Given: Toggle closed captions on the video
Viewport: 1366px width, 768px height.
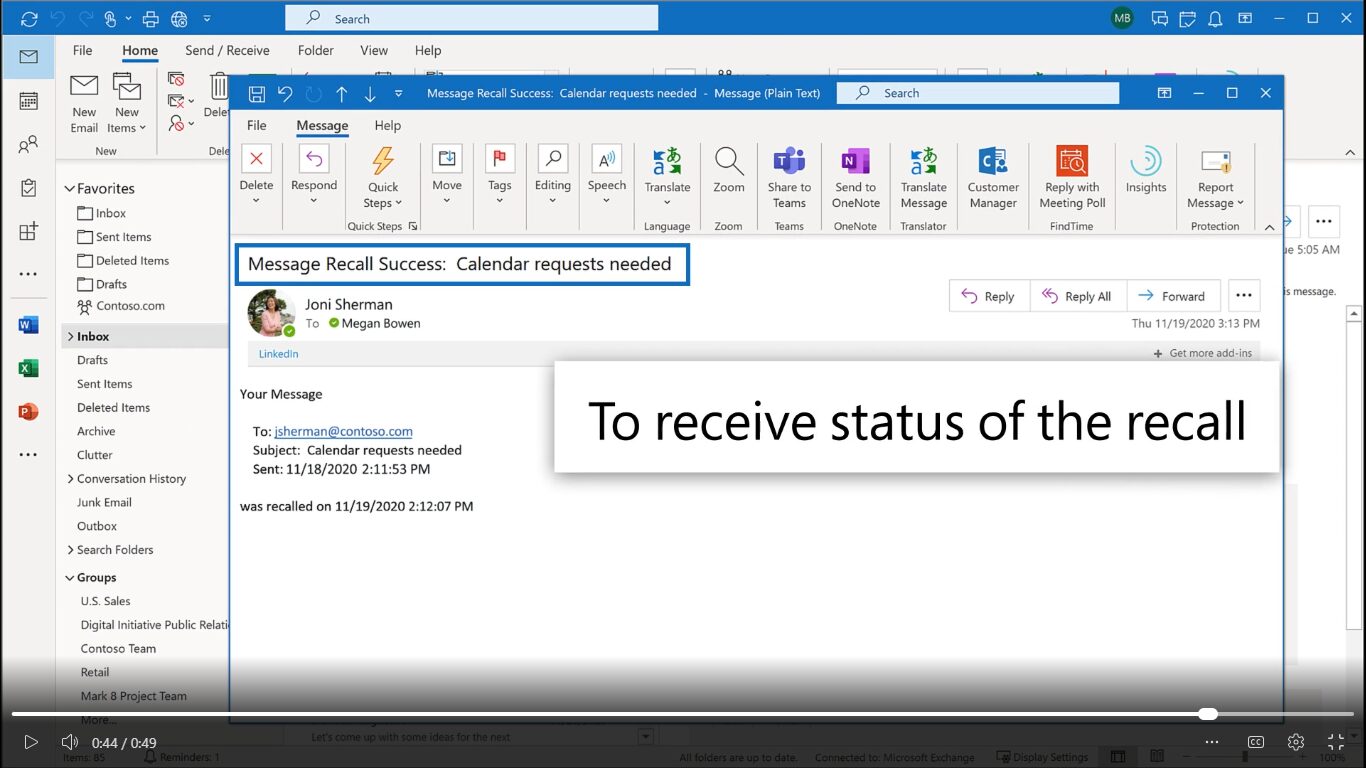Looking at the screenshot, I should point(1256,742).
